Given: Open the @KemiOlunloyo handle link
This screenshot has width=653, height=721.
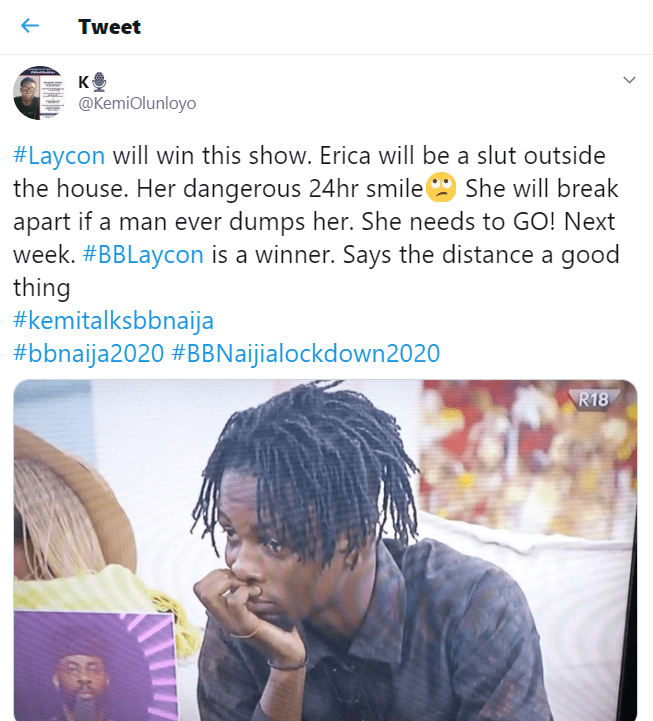Looking at the screenshot, I should tap(137, 103).
